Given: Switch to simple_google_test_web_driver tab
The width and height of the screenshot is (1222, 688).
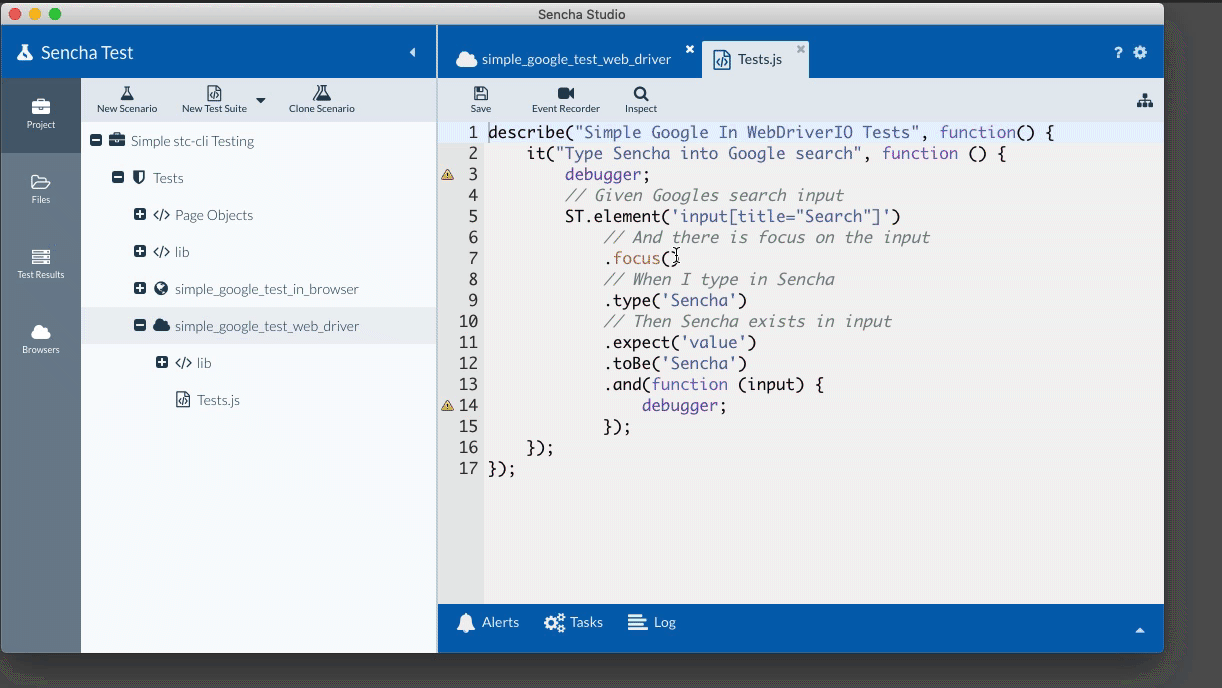Looking at the screenshot, I should click(564, 59).
